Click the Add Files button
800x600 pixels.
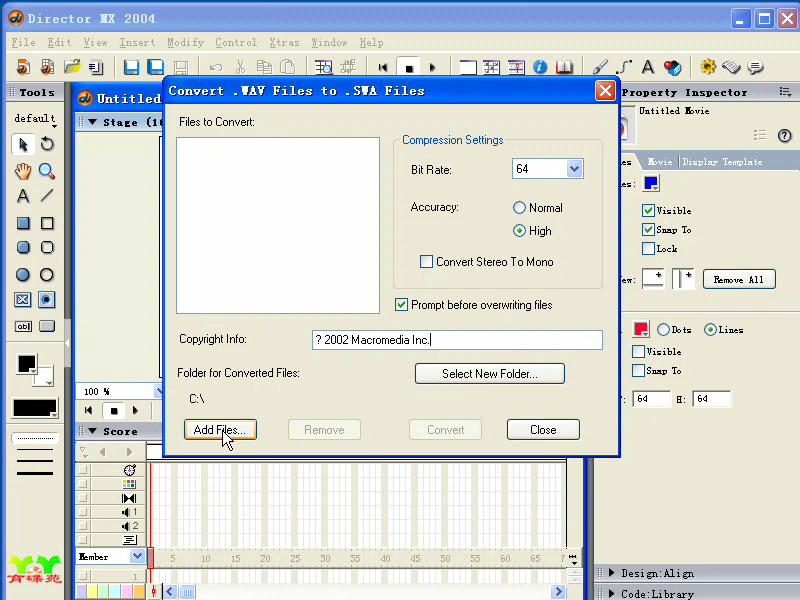pyautogui.click(x=220, y=430)
